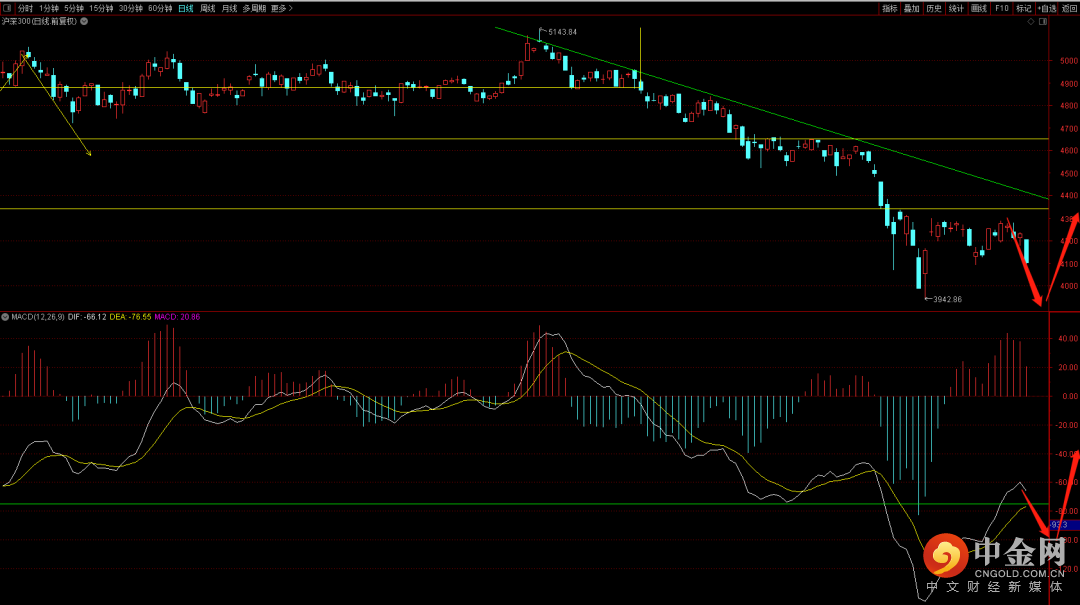Select the 60分钟 timeframe
The width and height of the screenshot is (1080, 605).
[160, 8]
